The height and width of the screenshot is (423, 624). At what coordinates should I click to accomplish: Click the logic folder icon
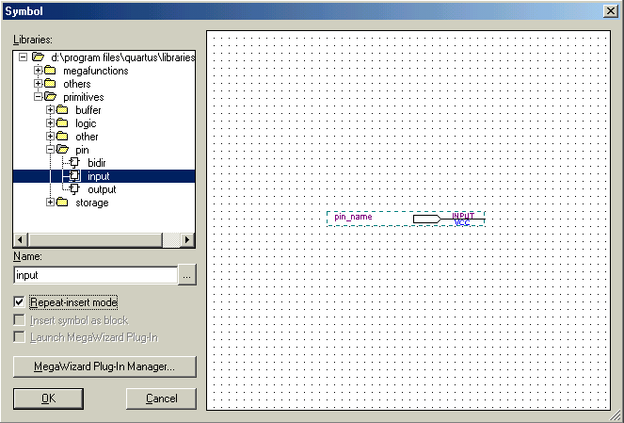coord(62,123)
